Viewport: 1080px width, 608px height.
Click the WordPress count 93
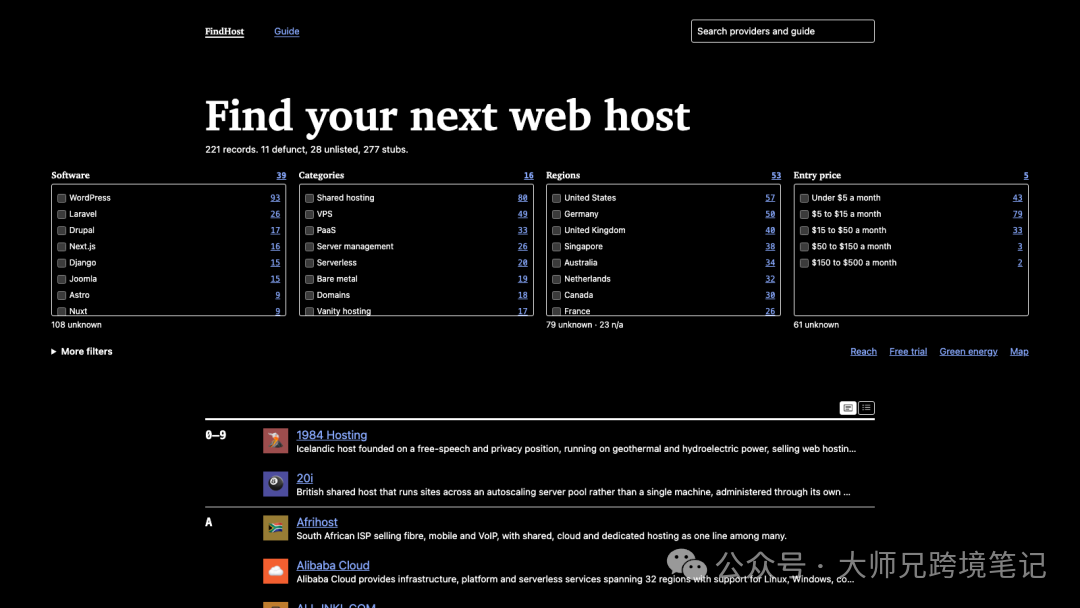275,198
